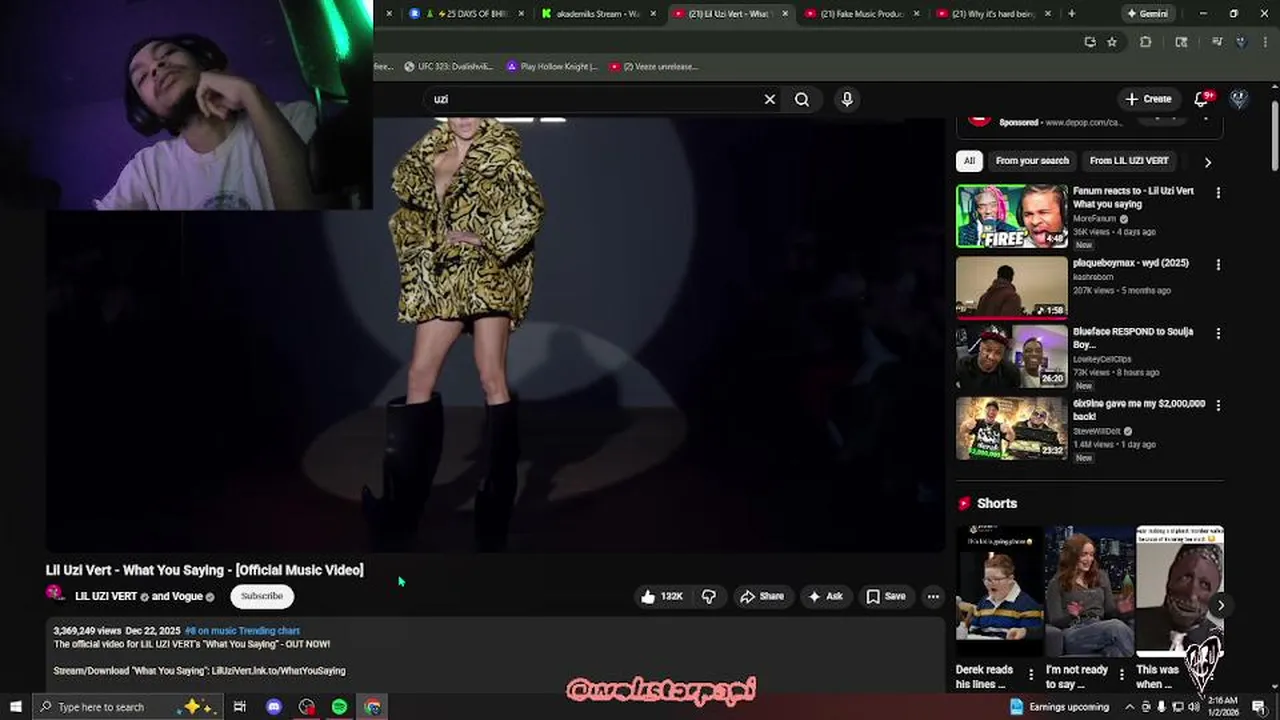Screen dimensions: 1280x720
Task: Open Spotify from the taskbar
Action: coord(340,707)
